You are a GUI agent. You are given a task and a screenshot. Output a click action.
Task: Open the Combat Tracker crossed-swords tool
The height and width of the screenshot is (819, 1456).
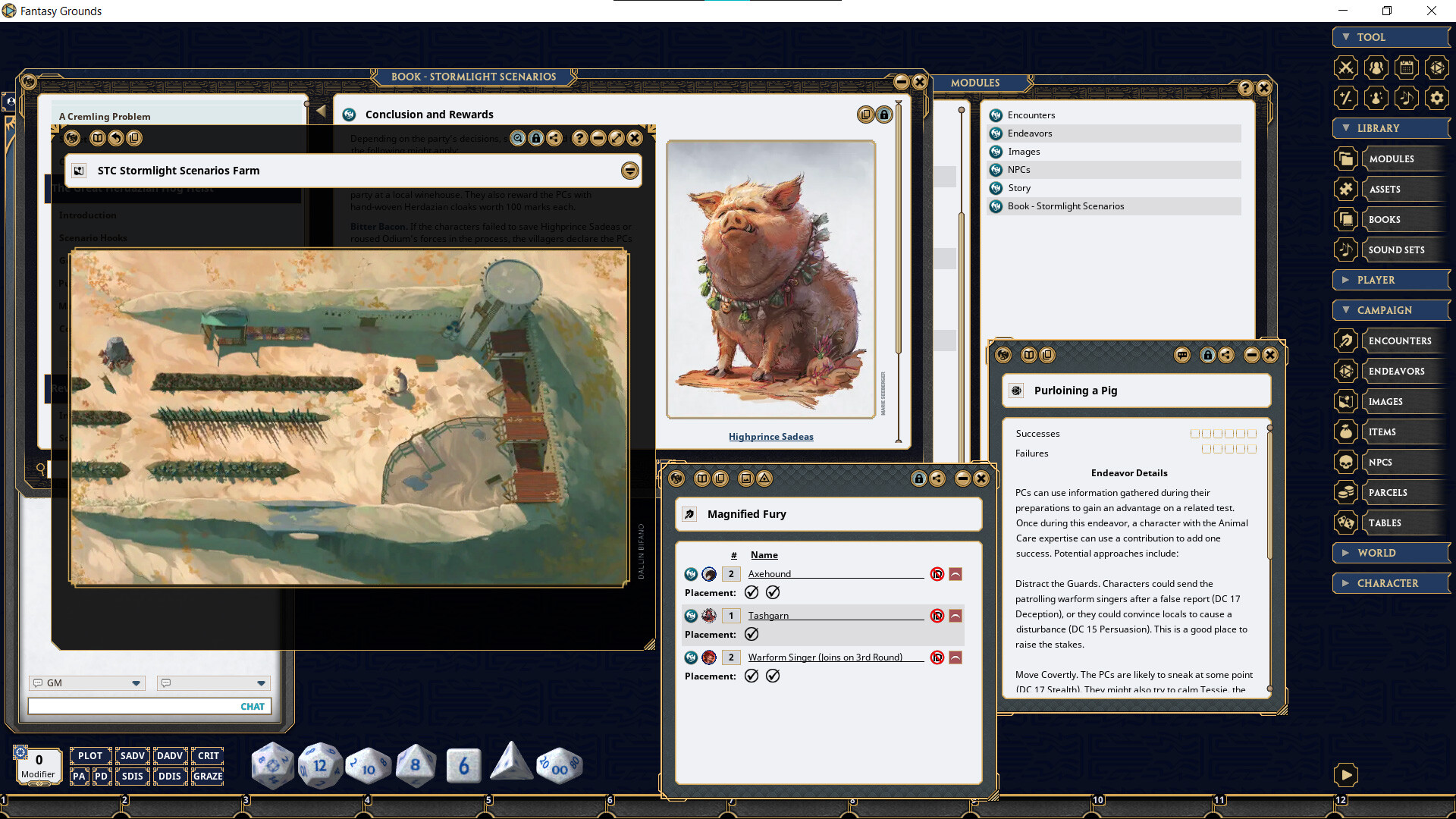click(1346, 67)
